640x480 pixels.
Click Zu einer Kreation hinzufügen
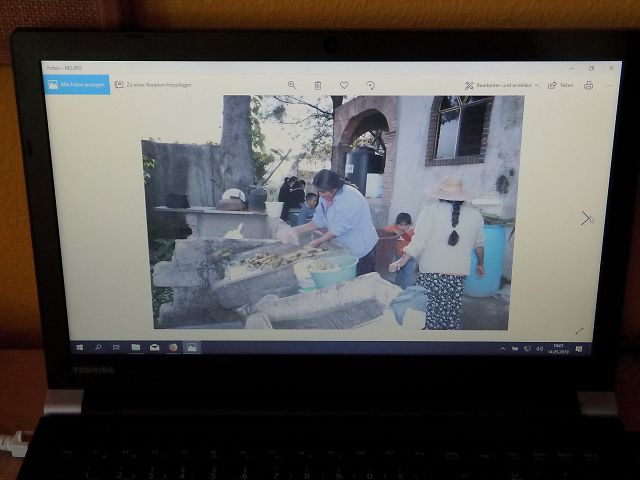click(x=152, y=85)
